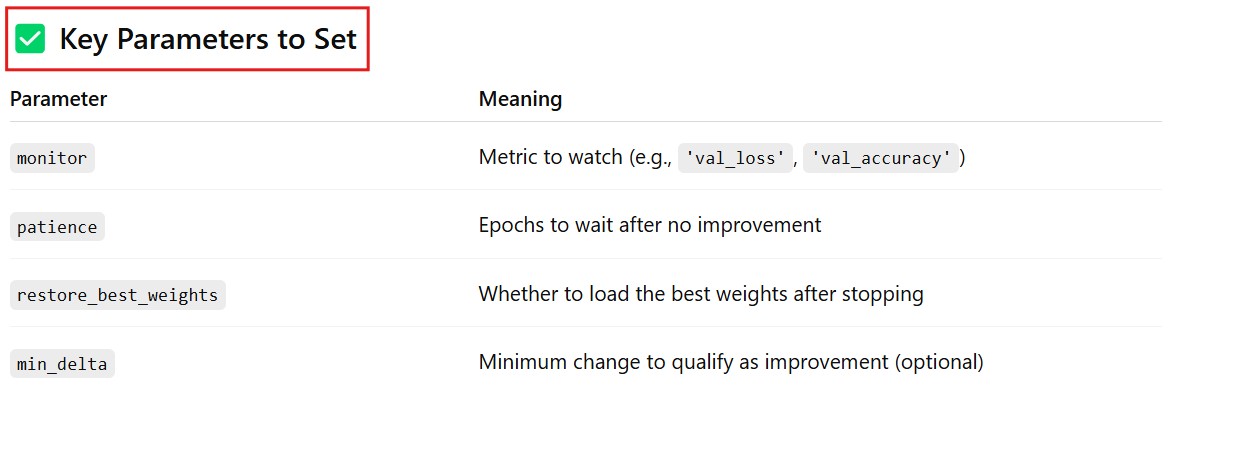Click the "Key Parameters to Set" heading
1256x459 pixels.
[208, 40]
